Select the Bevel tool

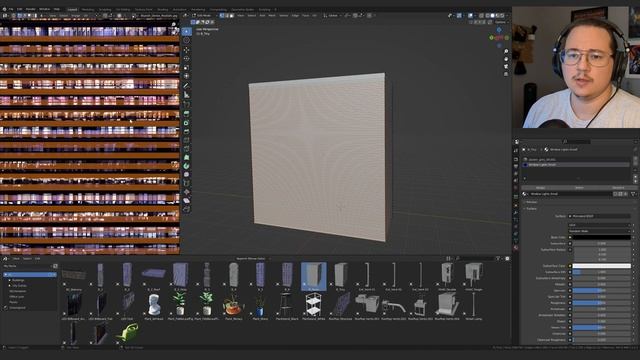tap(187, 131)
